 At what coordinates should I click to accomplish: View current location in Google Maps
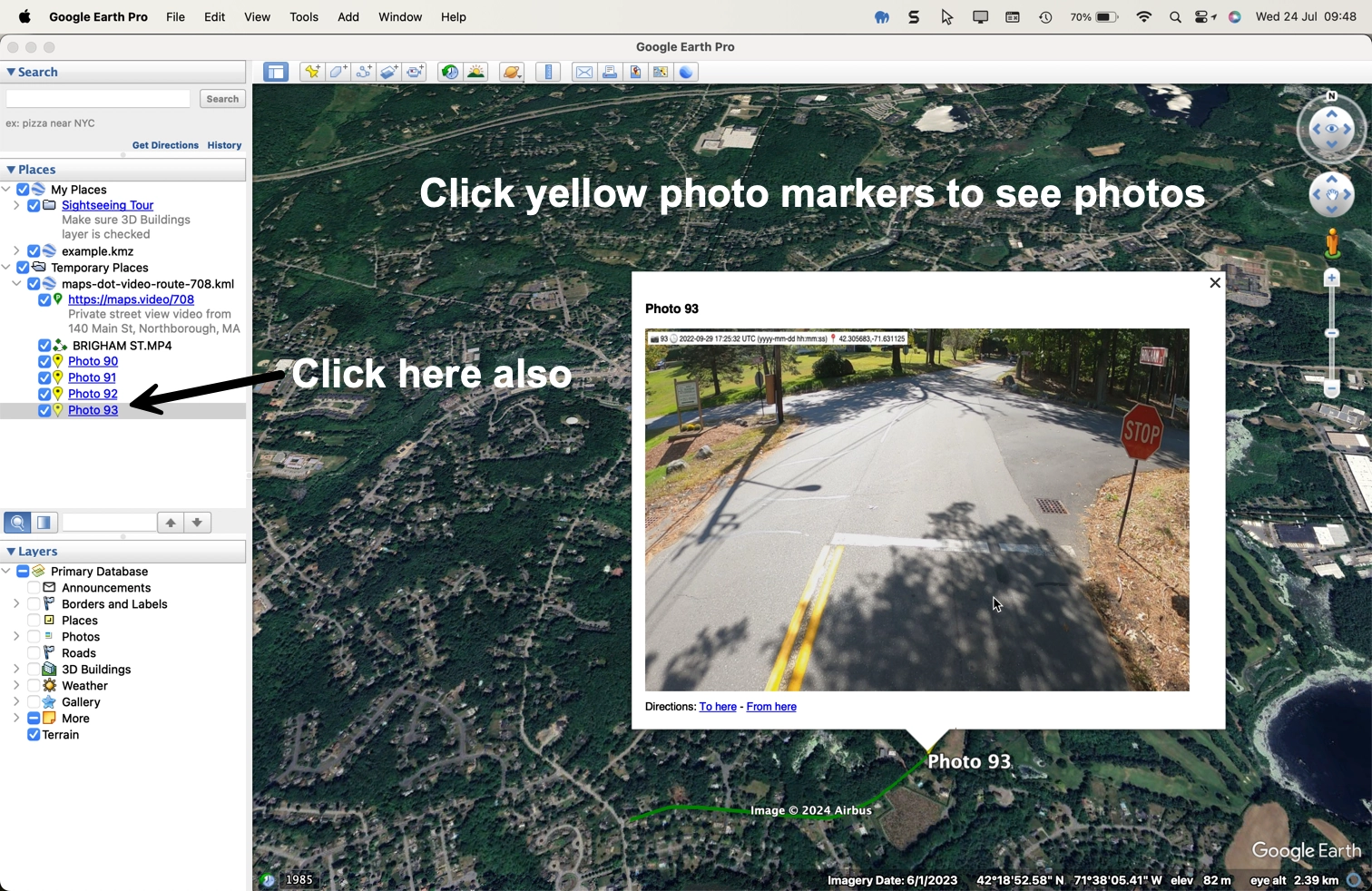click(x=661, y=72)
